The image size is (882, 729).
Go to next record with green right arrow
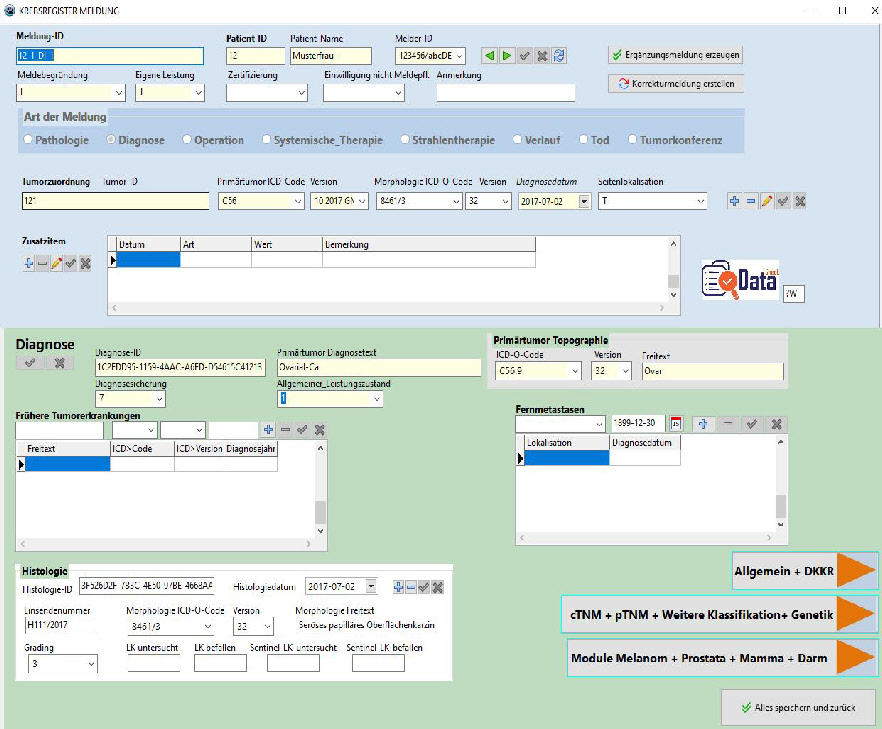[507, 56]
